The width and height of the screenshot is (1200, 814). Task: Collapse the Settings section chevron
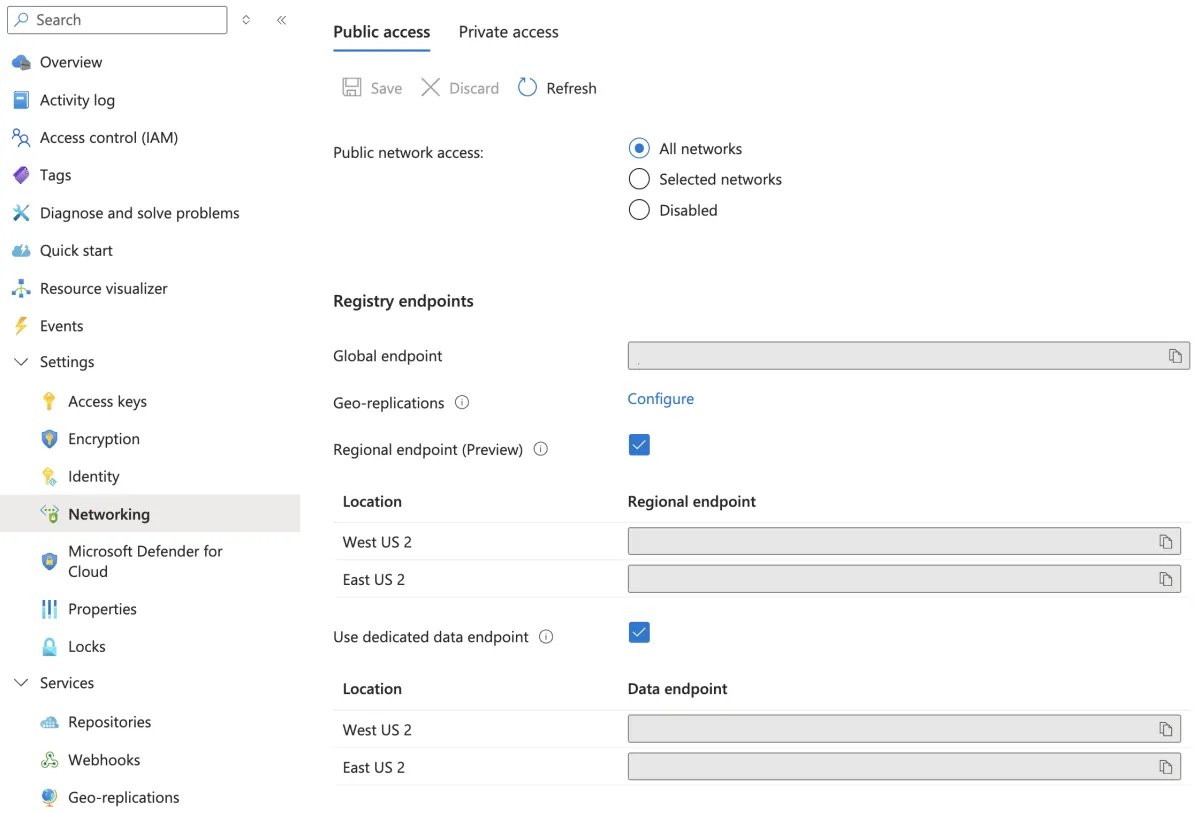[x=21, y=362]
